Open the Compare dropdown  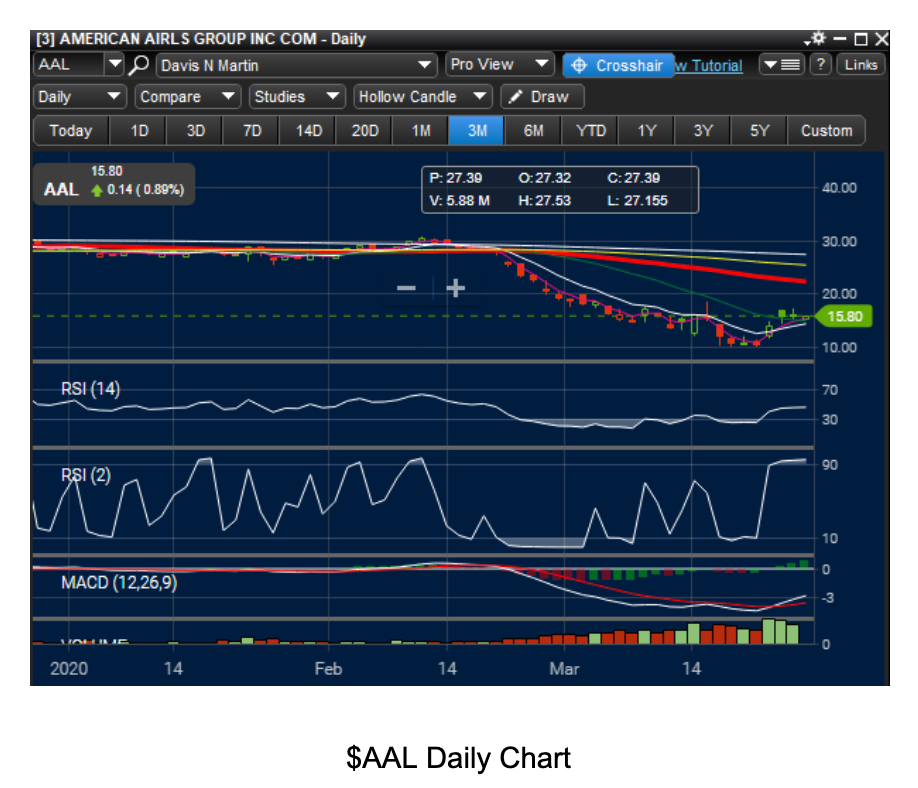coord(187,97)
